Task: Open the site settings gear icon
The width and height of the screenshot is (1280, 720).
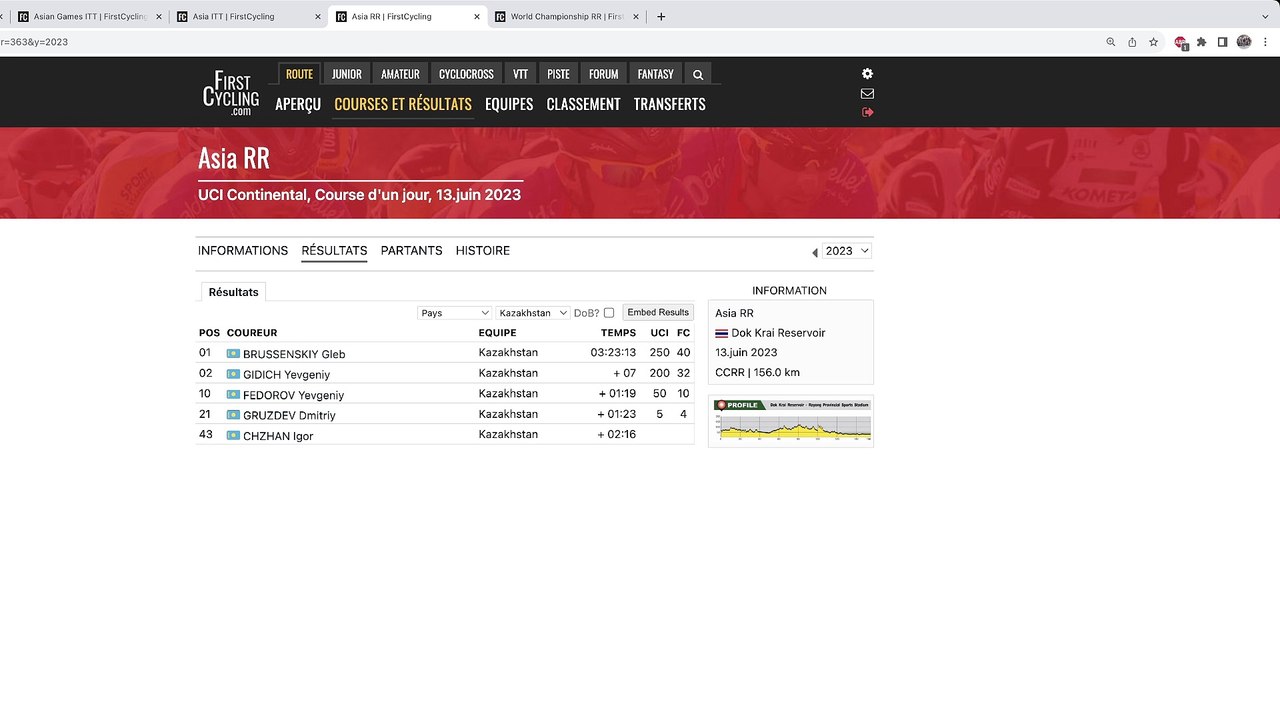Action: [867, 74]
